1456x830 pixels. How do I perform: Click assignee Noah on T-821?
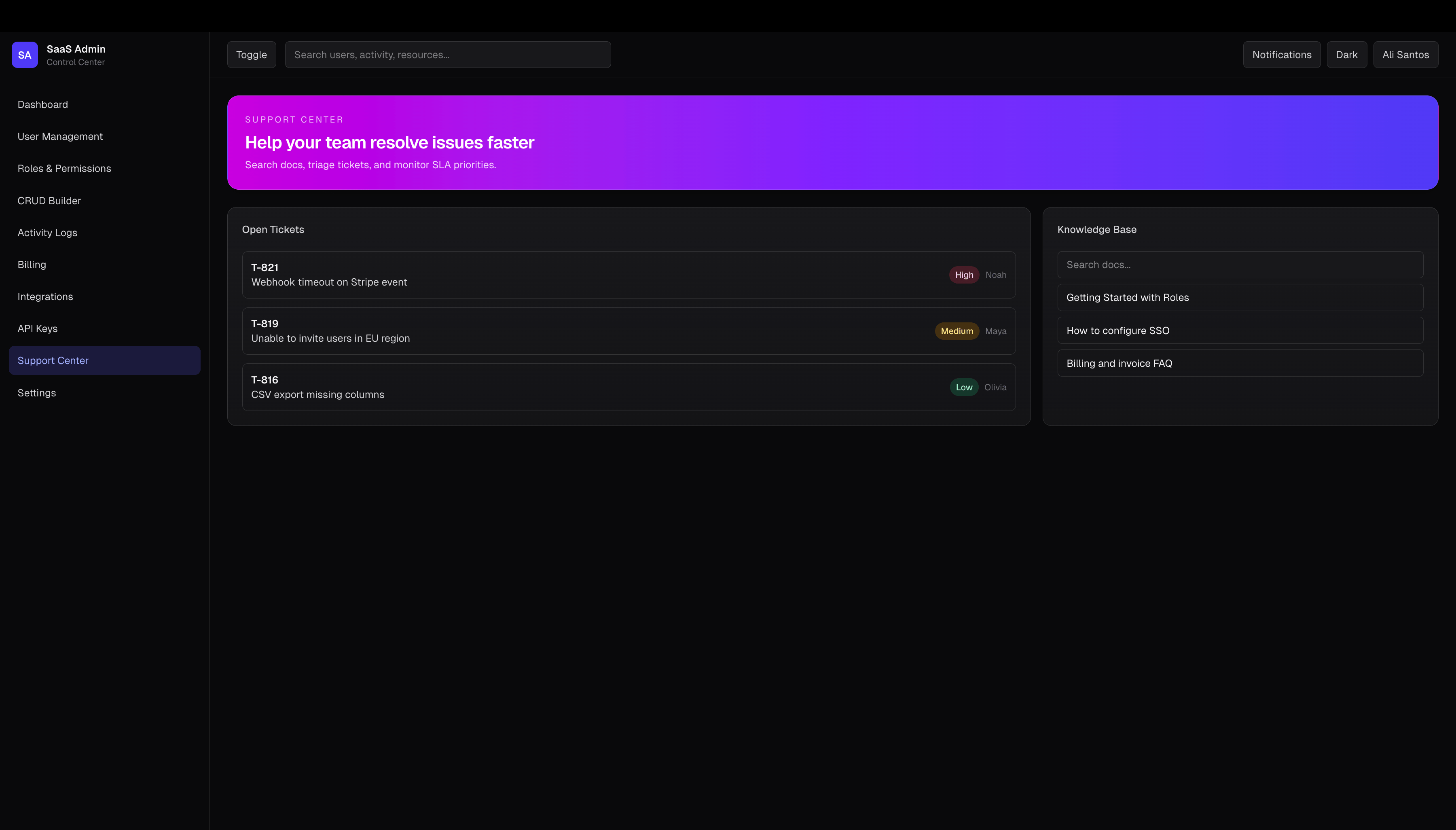point(996,275)
